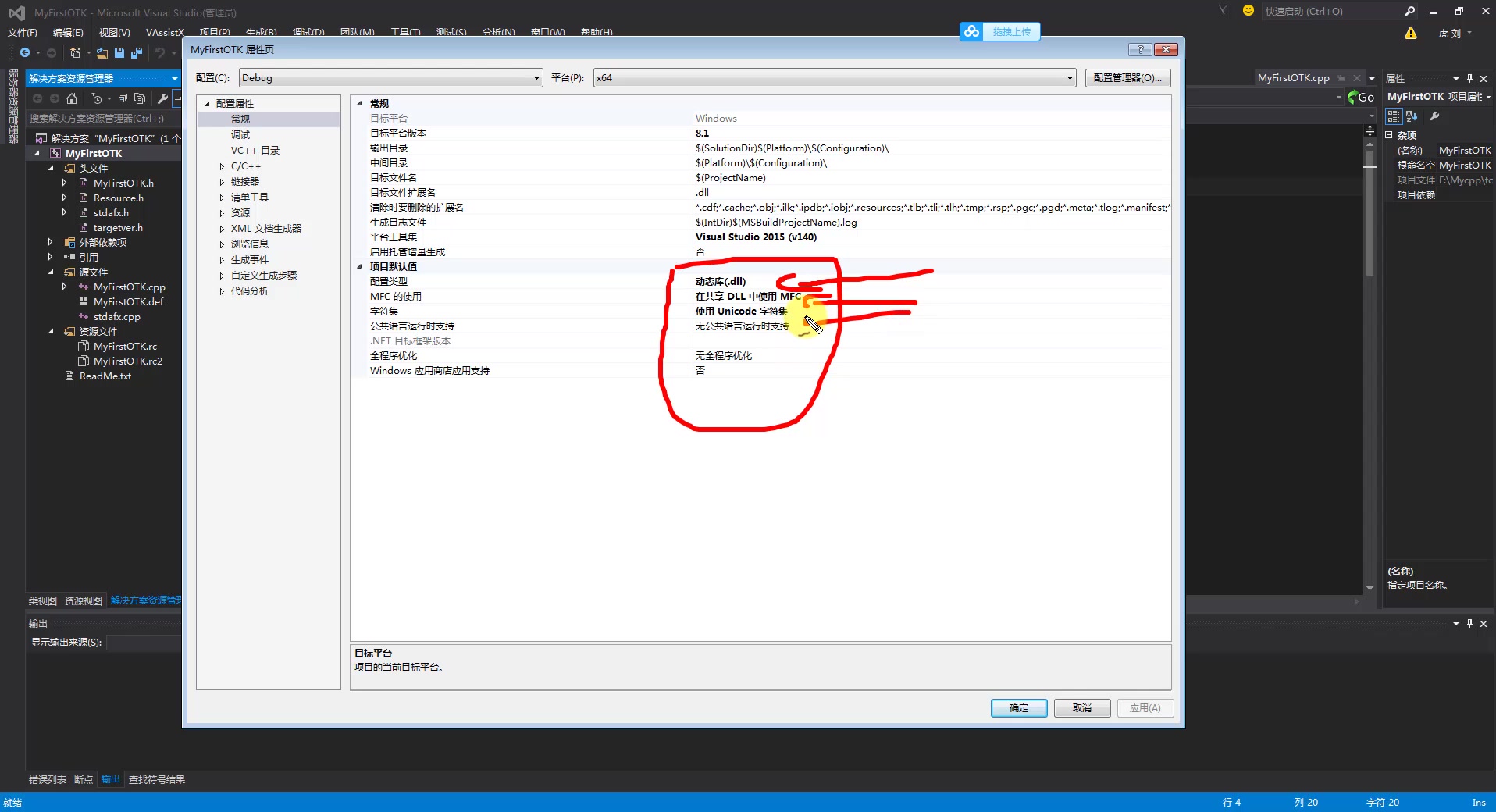Image resolution: width=1496 pixels, height=812 pixels.
Task: Switch Properties panel to alphabetical sorting
Action: coord(1411,116)
